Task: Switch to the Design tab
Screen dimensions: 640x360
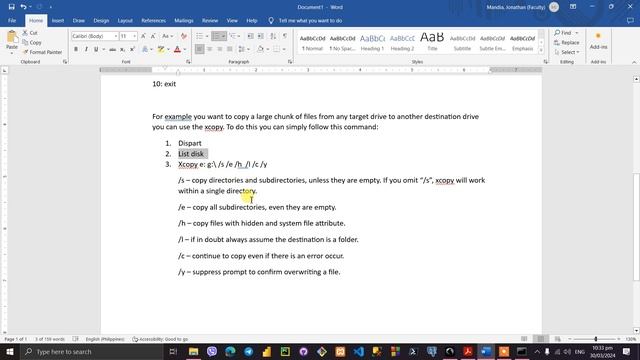Action: click(x=101, y=20)
